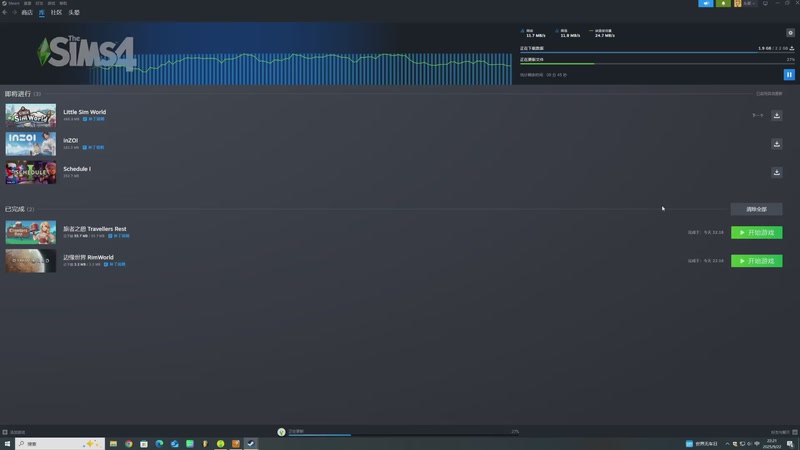Click Sims plumbob icon in status bar
This screenshot has height=450, width=800.
(x=281, y=432)
